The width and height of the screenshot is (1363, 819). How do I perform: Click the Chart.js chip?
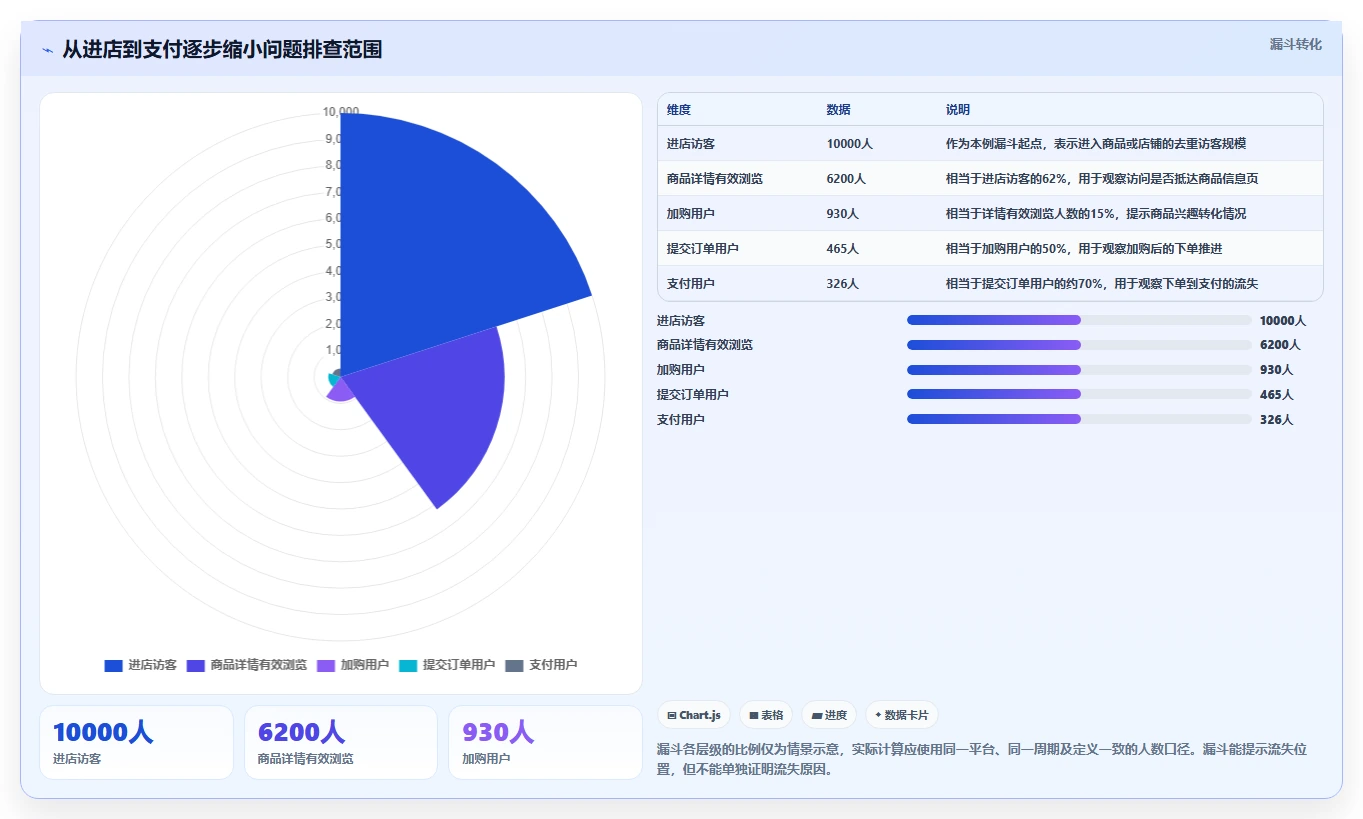point(693,715)
